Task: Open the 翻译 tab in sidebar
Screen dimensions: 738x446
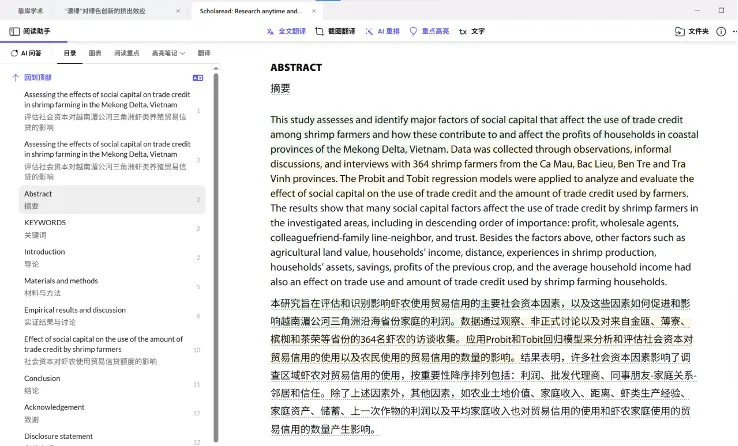Action: click(204, 52)
